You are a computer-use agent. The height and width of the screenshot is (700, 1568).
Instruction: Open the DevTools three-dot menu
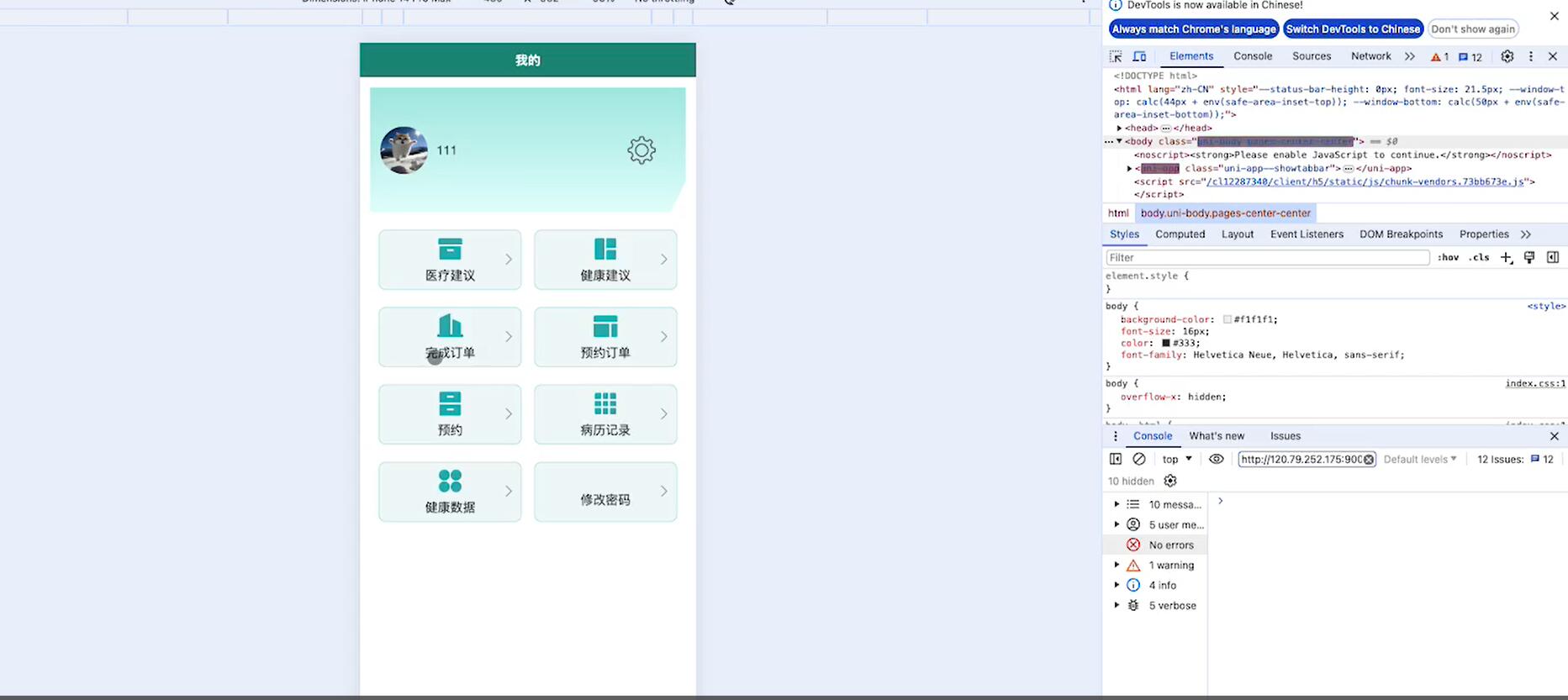[1531, 56]
